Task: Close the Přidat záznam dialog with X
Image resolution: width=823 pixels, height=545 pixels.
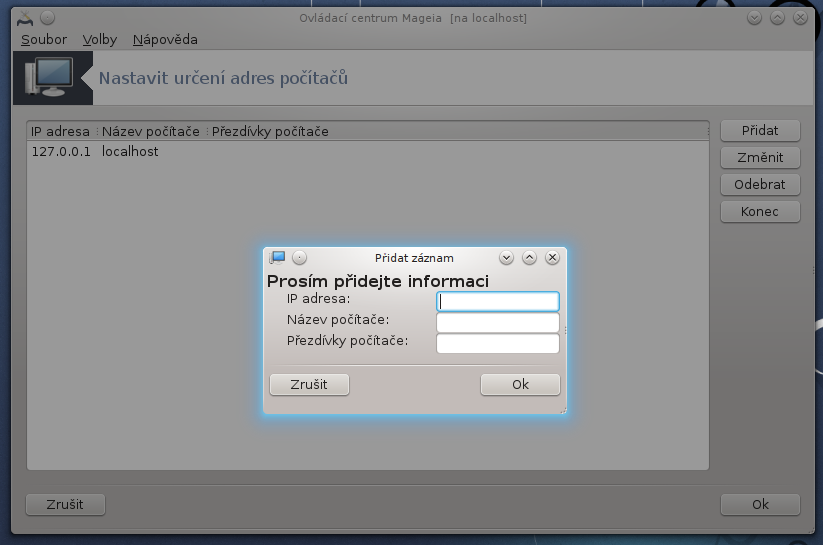Action: (x=552, y=257)
